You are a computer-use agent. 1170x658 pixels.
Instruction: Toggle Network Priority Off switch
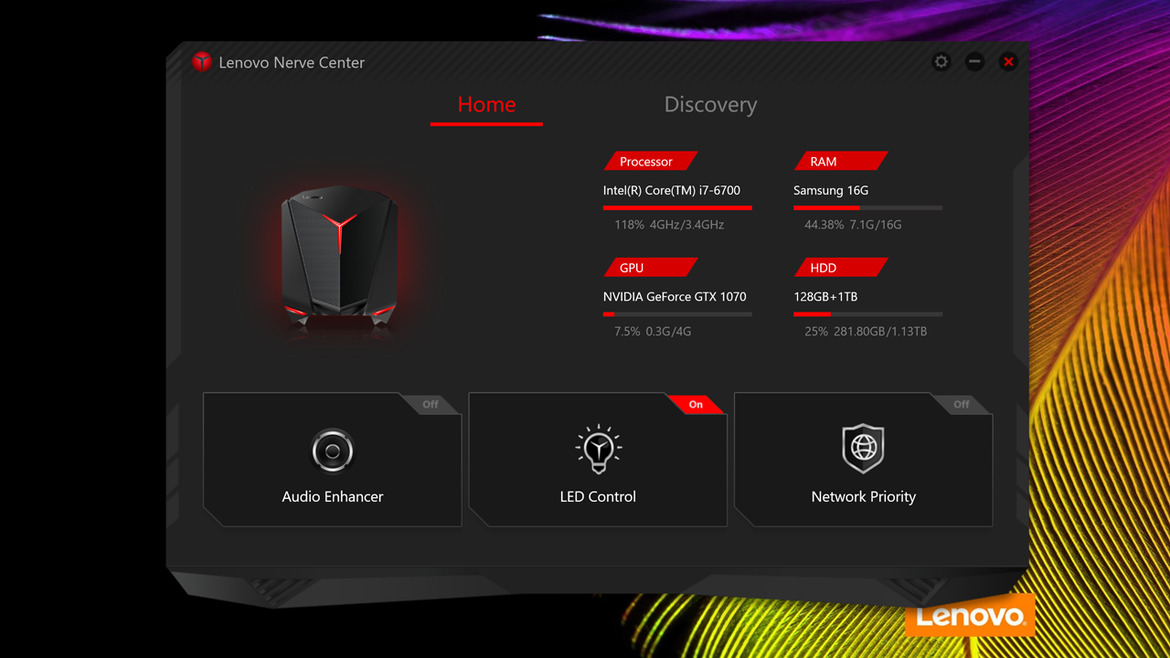pyautogui.click(x=961, y=404)
